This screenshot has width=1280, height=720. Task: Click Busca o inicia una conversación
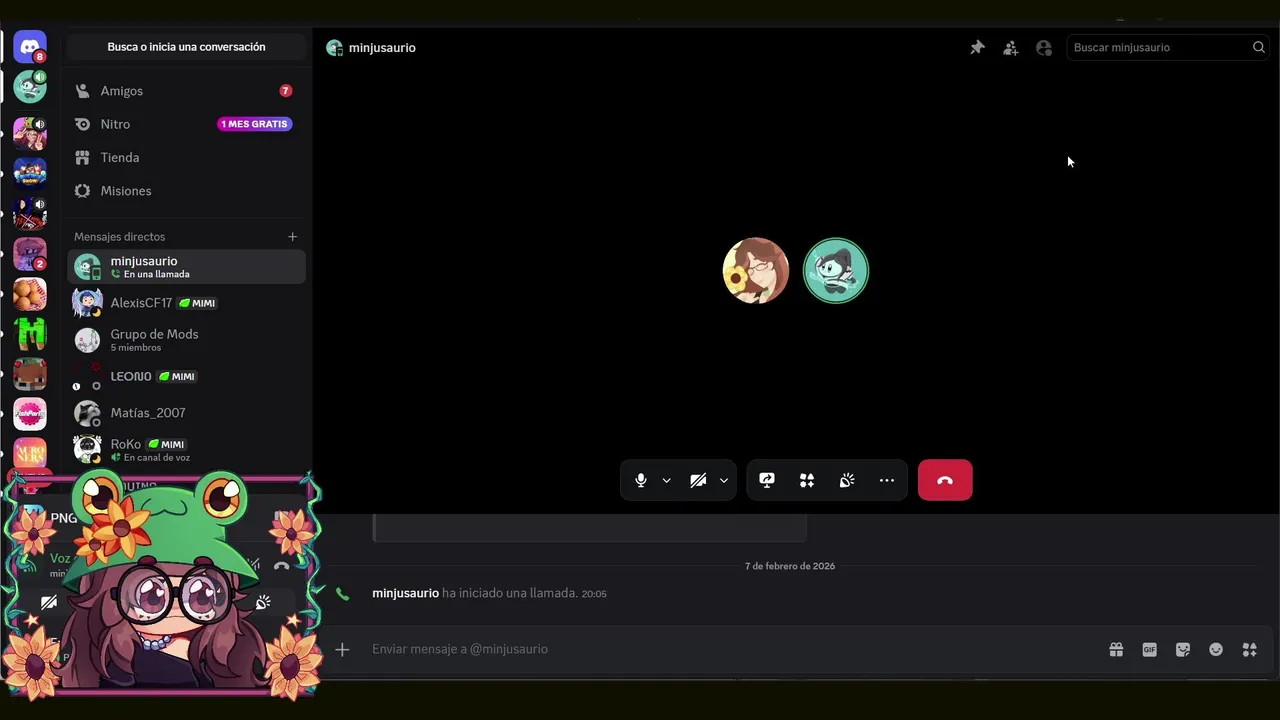click(x=186, y=47)
